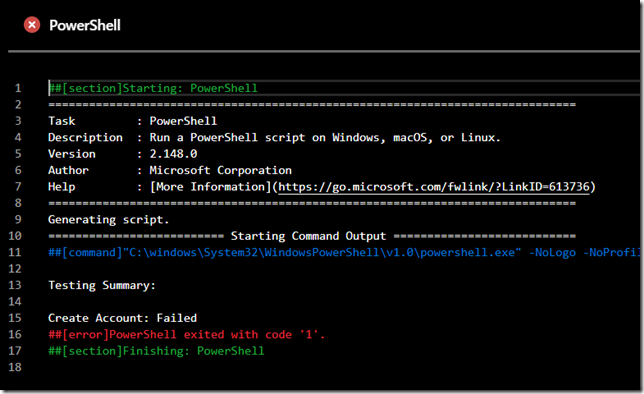The height and width of the screenshot is (394, 644).
Task: Select the Starting Command Output separator line
Action: (x=312, y=236)
